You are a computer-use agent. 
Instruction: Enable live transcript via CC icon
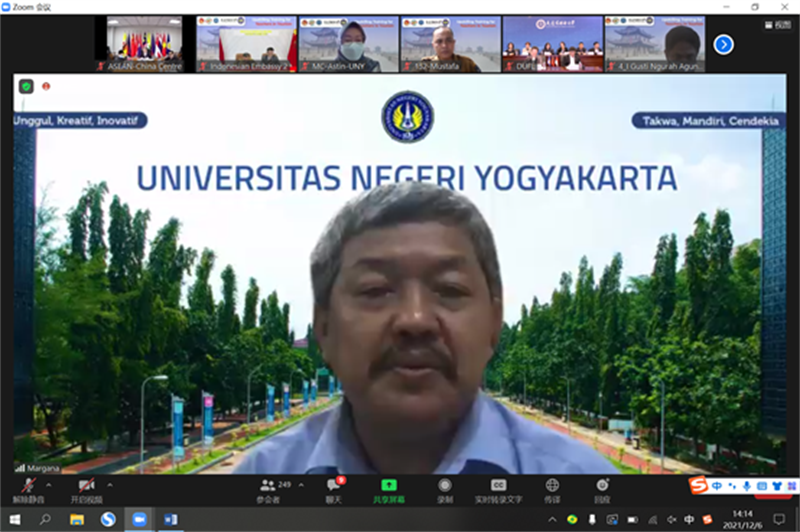point(498,488)
